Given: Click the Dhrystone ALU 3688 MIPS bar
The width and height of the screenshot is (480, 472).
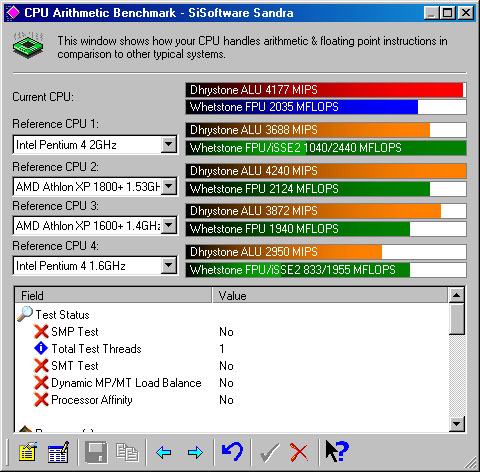Looking at the screenshot, I should 326,130.
